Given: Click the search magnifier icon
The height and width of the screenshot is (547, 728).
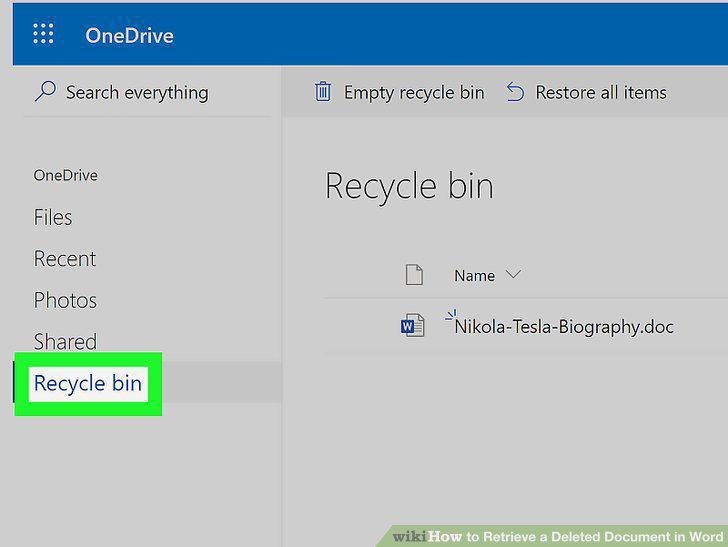Looking at the screenshot, I should (x=46, y=91).
